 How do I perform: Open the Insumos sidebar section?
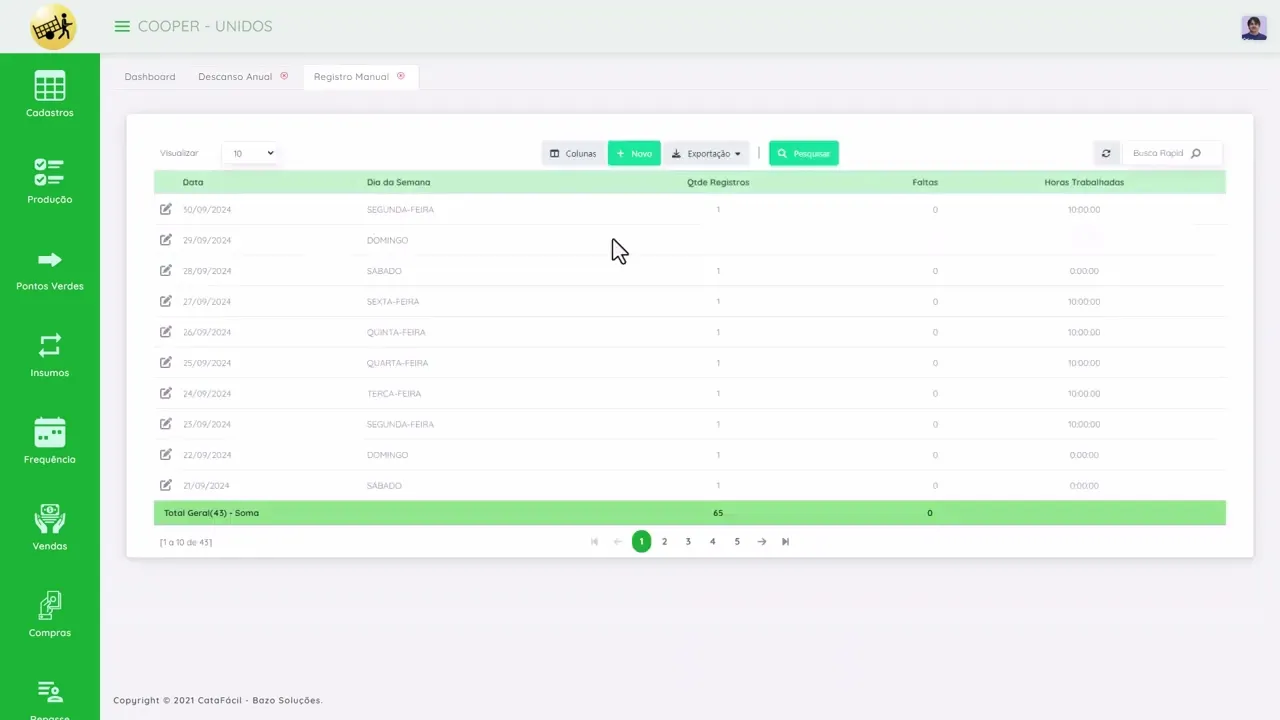pos(49,355)
